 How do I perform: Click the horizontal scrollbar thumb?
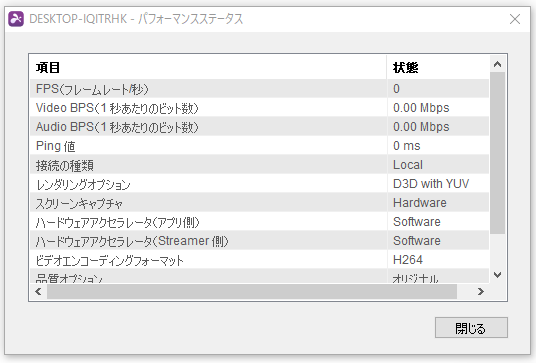(252, 292)
